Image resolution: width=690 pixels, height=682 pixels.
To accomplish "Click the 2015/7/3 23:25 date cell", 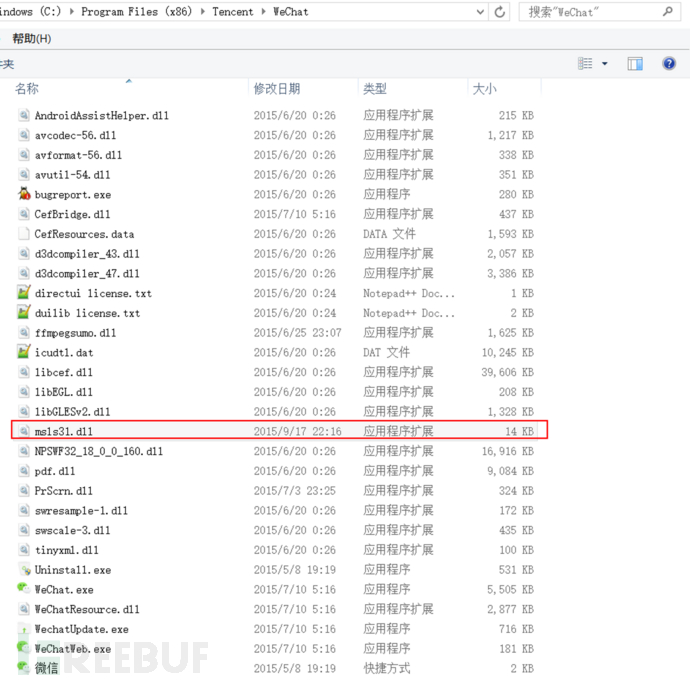I will 294,491.
